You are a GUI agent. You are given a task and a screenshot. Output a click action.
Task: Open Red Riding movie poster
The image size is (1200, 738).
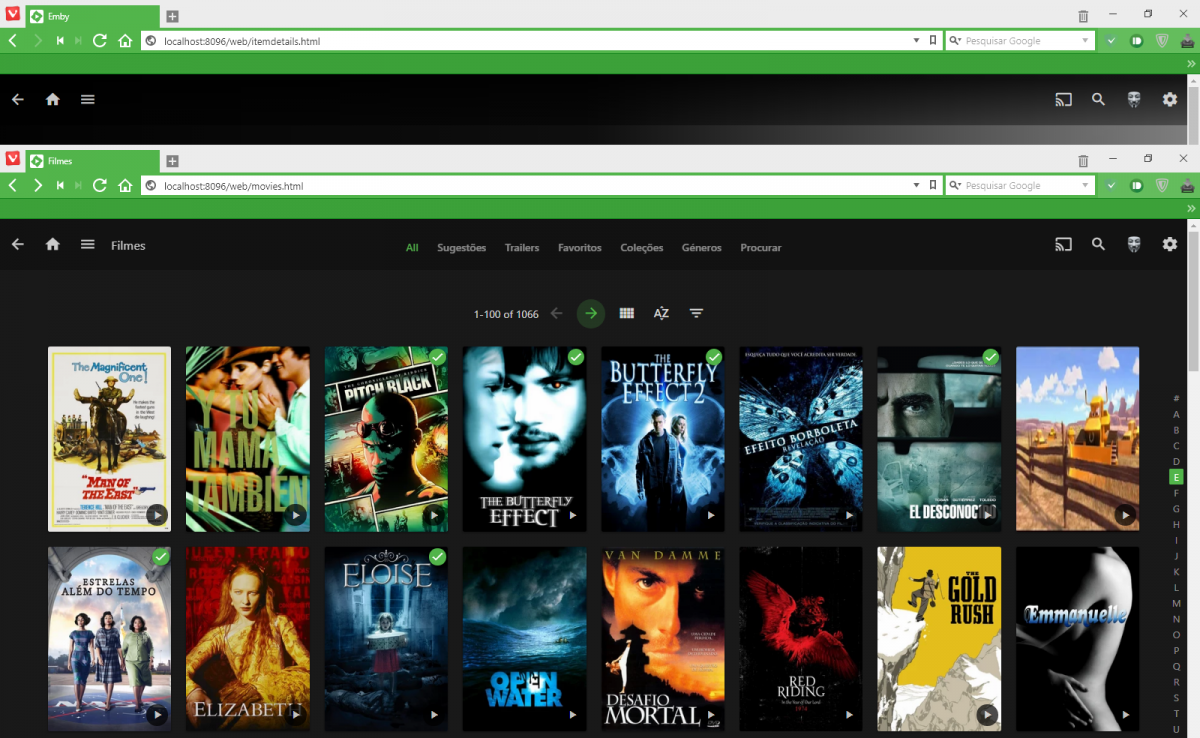pyautogui.click(x=800, y=639)
